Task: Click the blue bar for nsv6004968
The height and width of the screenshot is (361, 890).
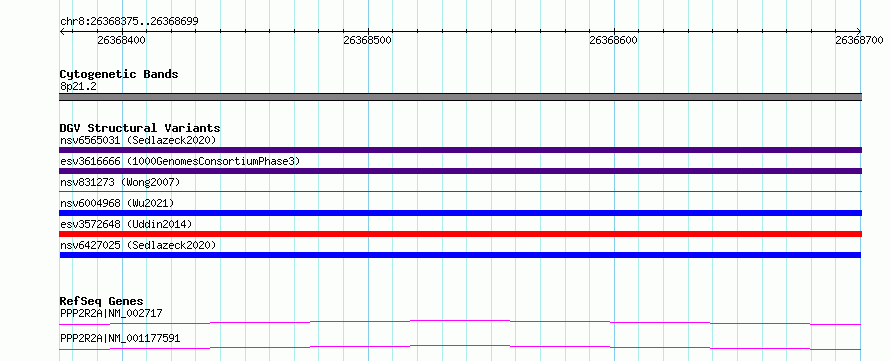Action: [460, 213]
